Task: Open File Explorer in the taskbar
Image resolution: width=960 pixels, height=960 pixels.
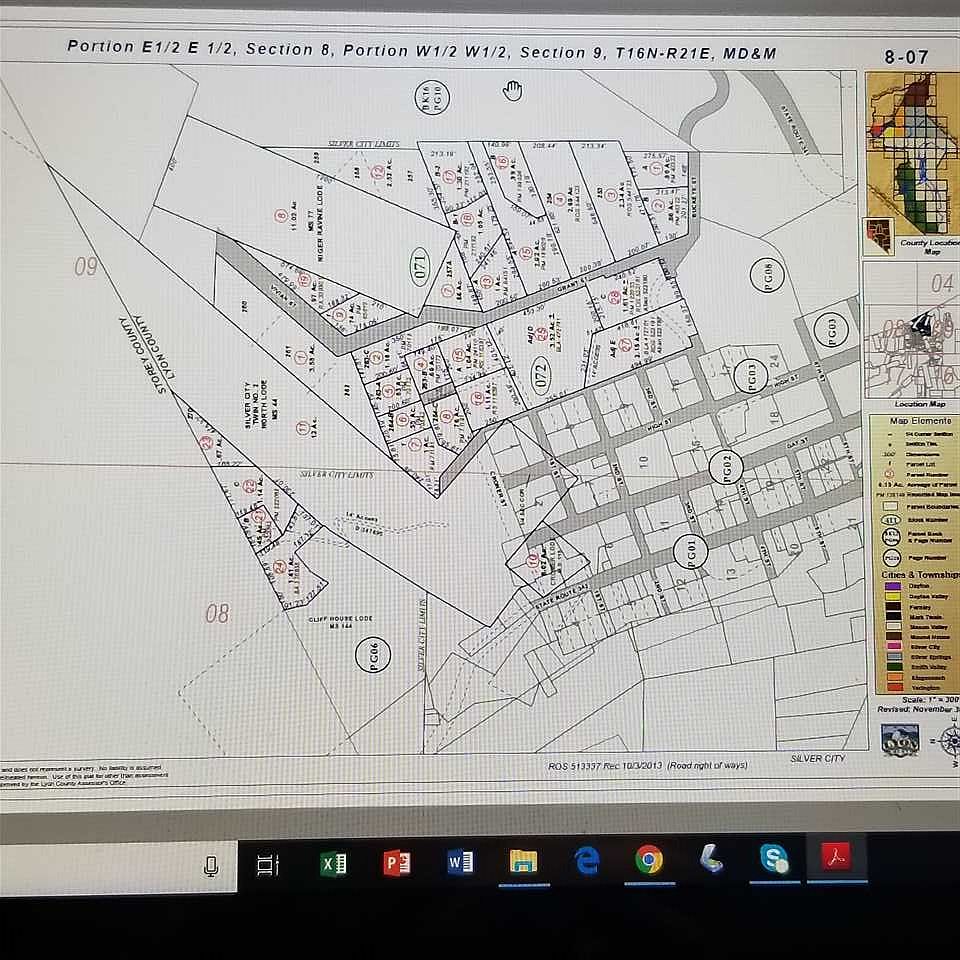Action: (523, 861)
